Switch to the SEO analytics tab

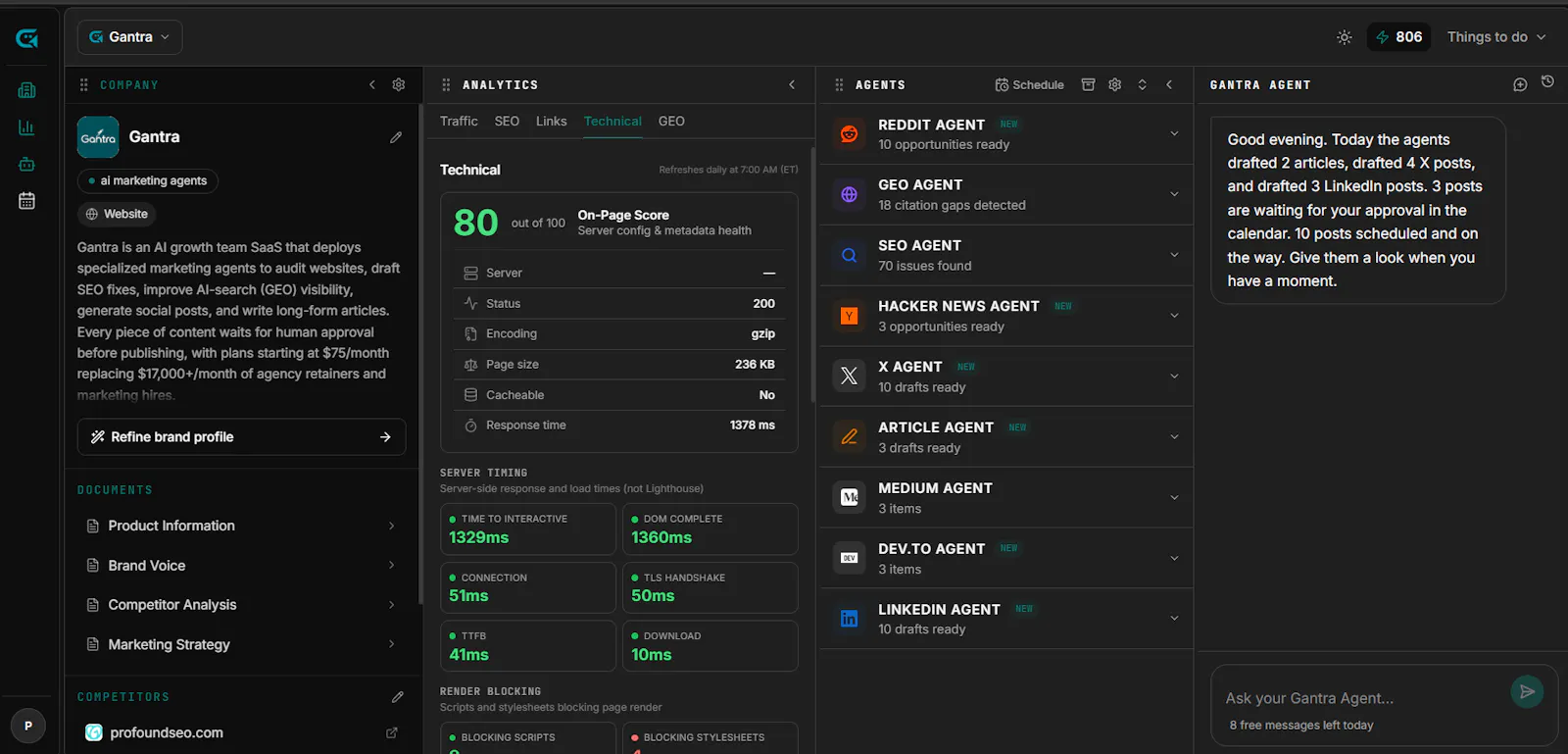507,122
